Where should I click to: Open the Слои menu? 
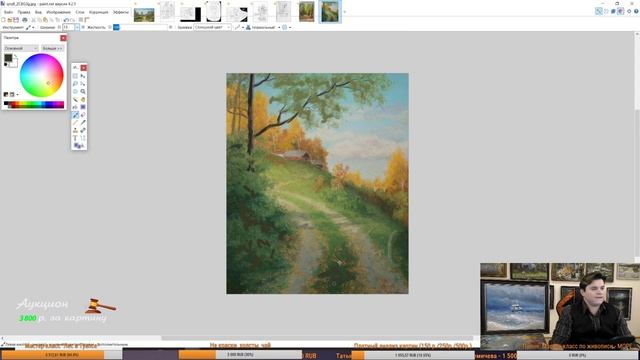(80, 12)
